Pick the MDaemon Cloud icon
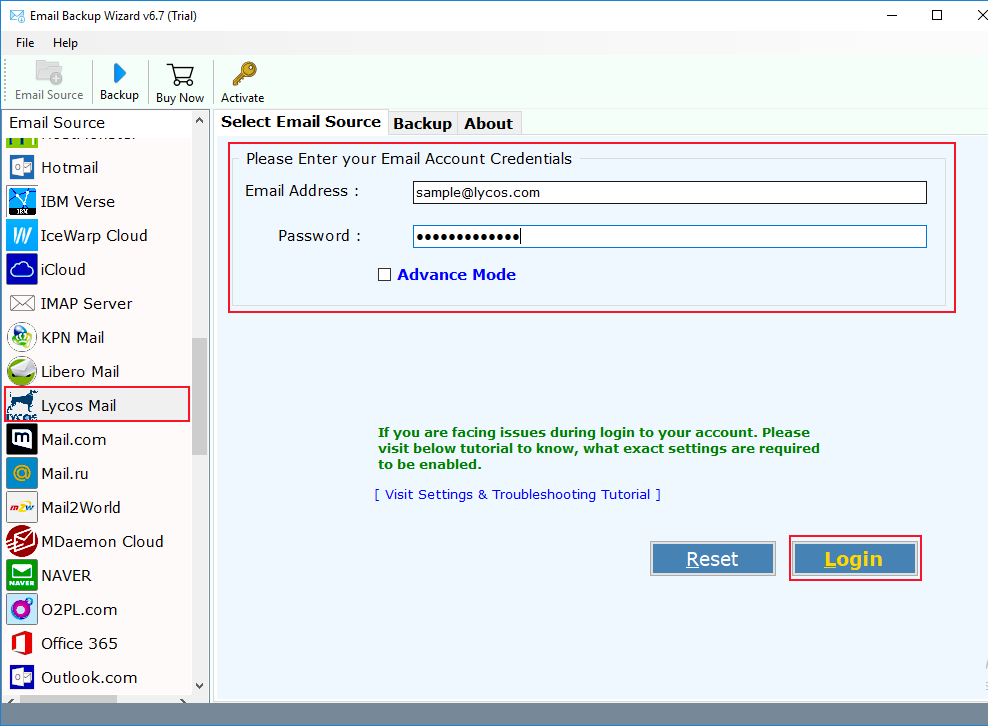 pos(22,541)
